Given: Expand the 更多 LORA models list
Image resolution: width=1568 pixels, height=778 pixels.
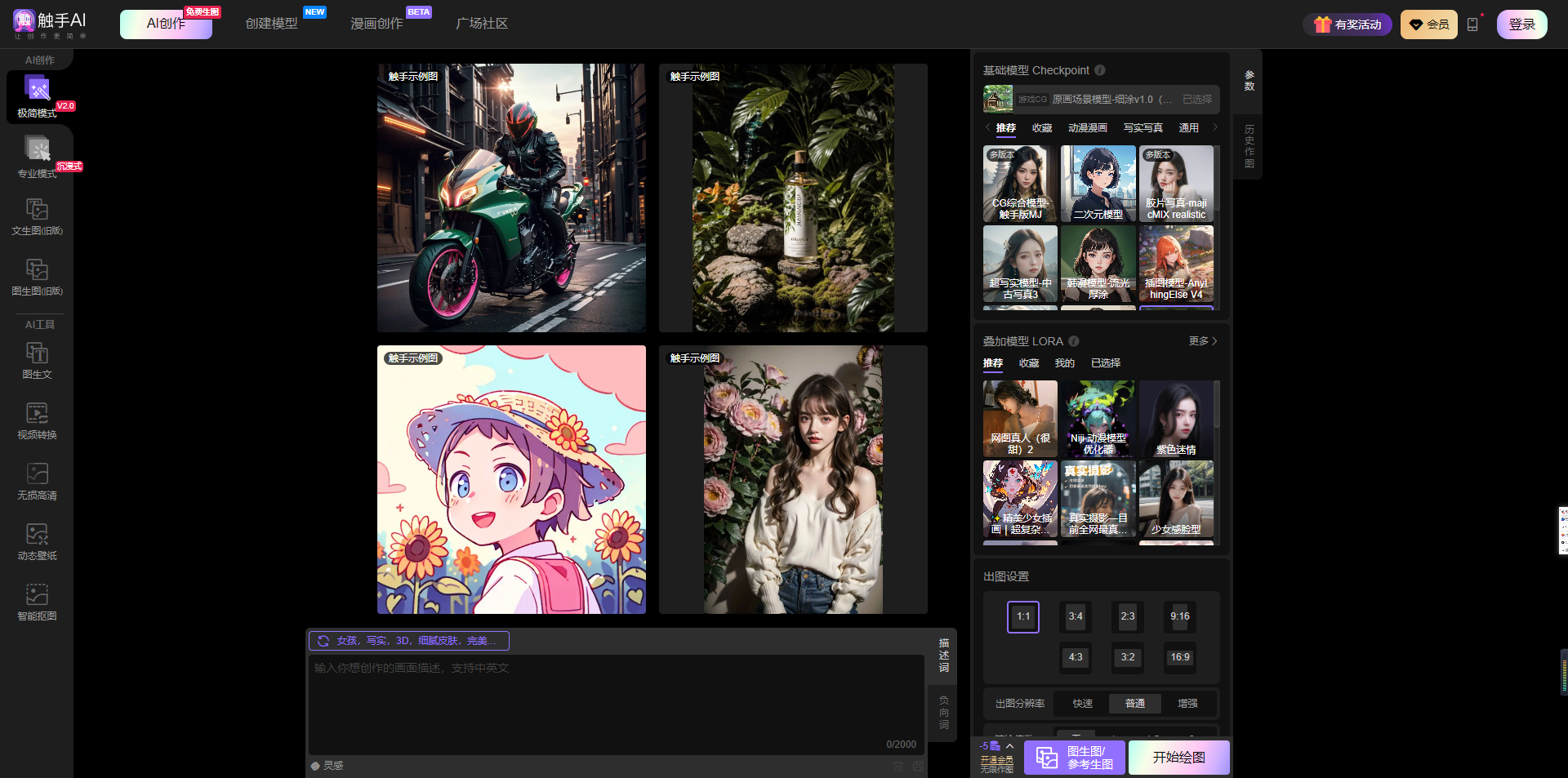Looking at the screenshot, I should tap(1202, 341).
